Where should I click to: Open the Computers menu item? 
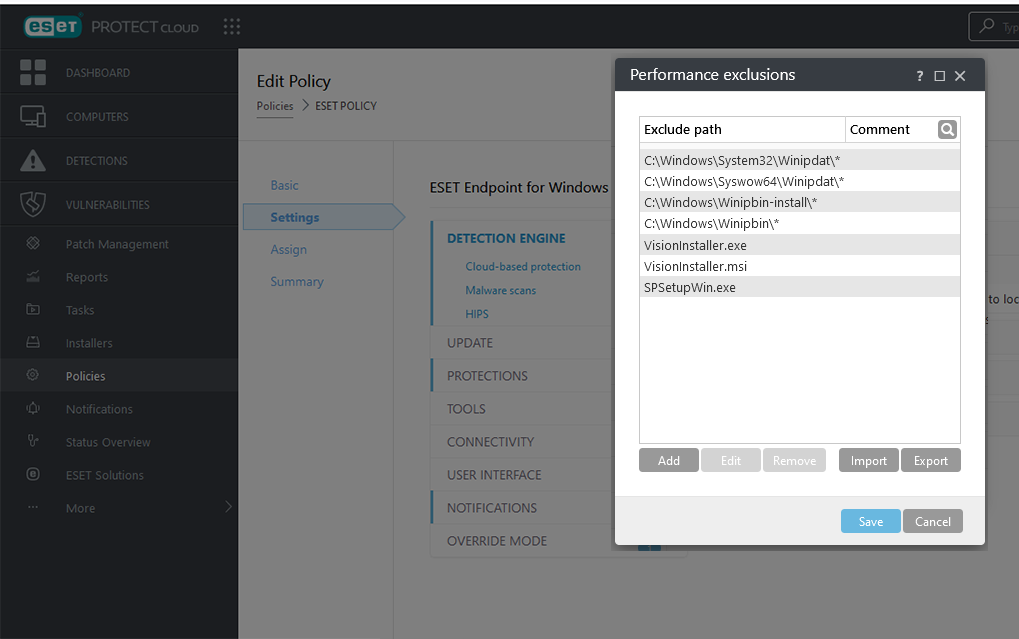pyautogui.click(x=97, y=117)
